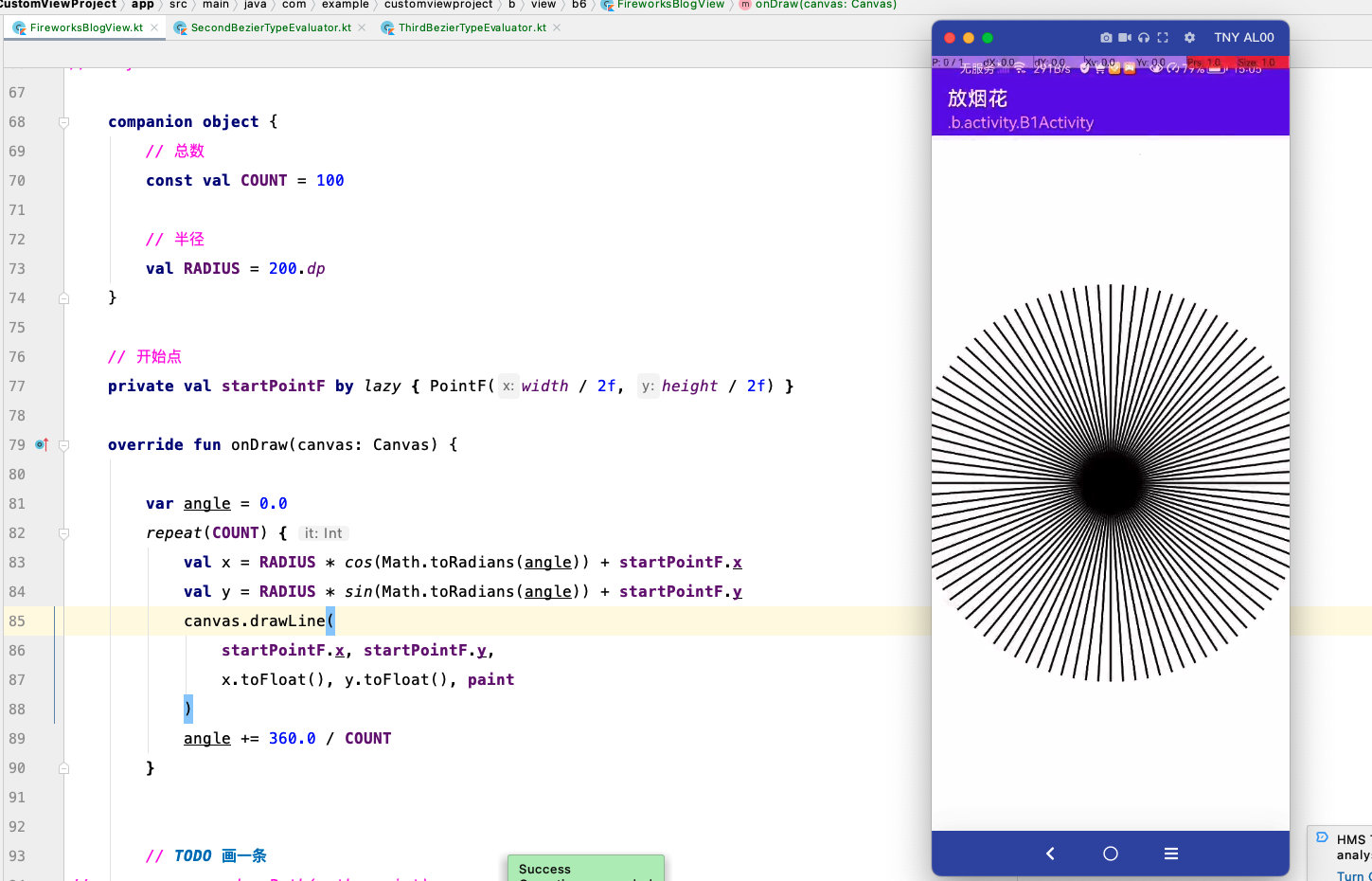Image resolution: width=1372 pixels, height=881 pixels.
Task: Open the 'customviewproject' breadcrumb segment
Action: pyautogui.click(x=438, y=5)
